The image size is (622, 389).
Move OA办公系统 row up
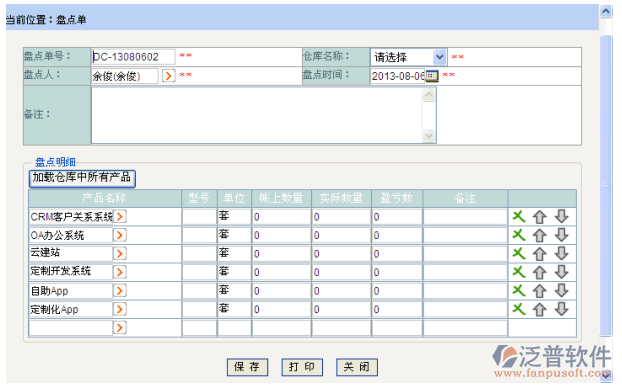539,236
